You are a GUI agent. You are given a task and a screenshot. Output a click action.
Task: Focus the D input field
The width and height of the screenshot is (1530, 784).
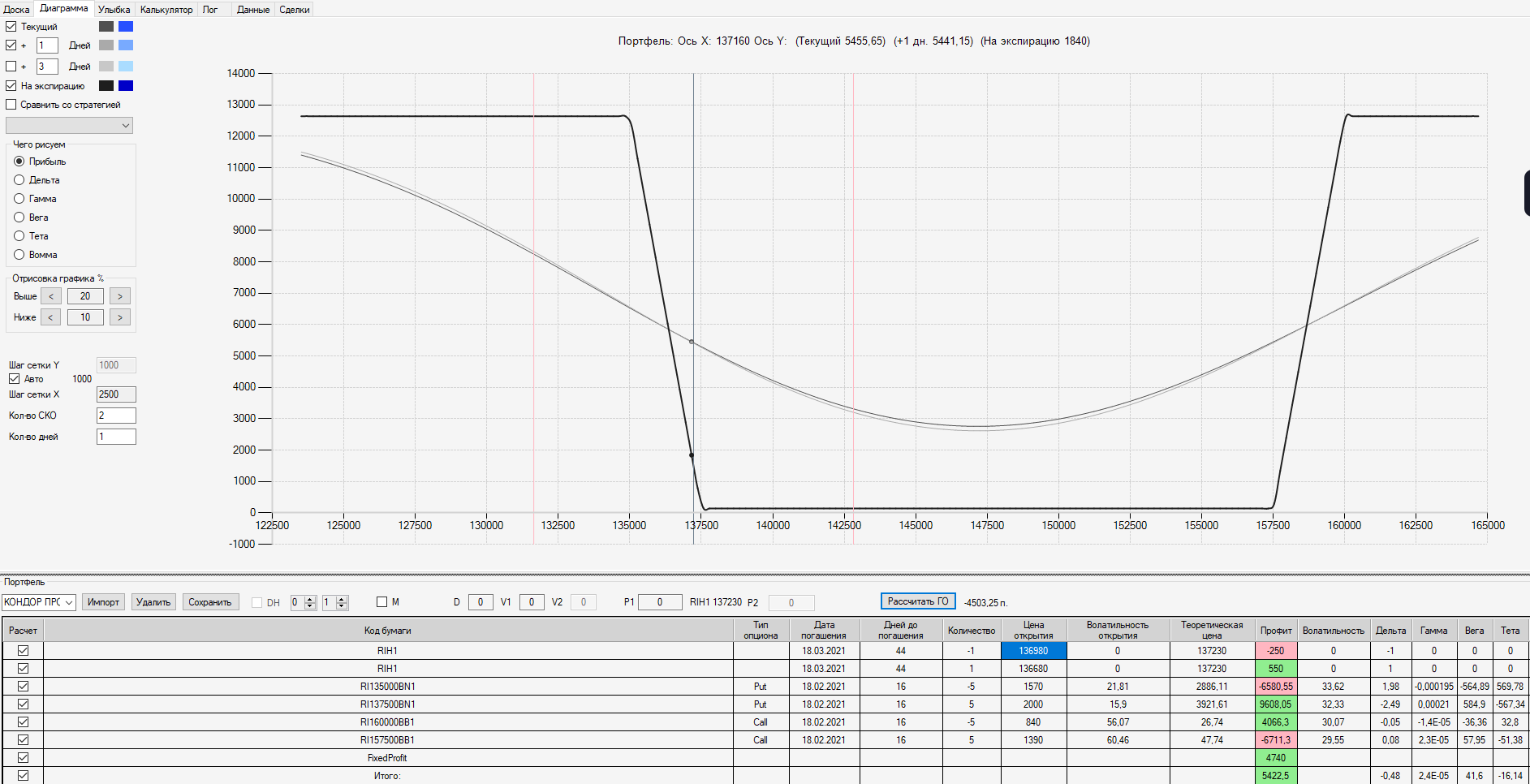(x=481, y=602)
